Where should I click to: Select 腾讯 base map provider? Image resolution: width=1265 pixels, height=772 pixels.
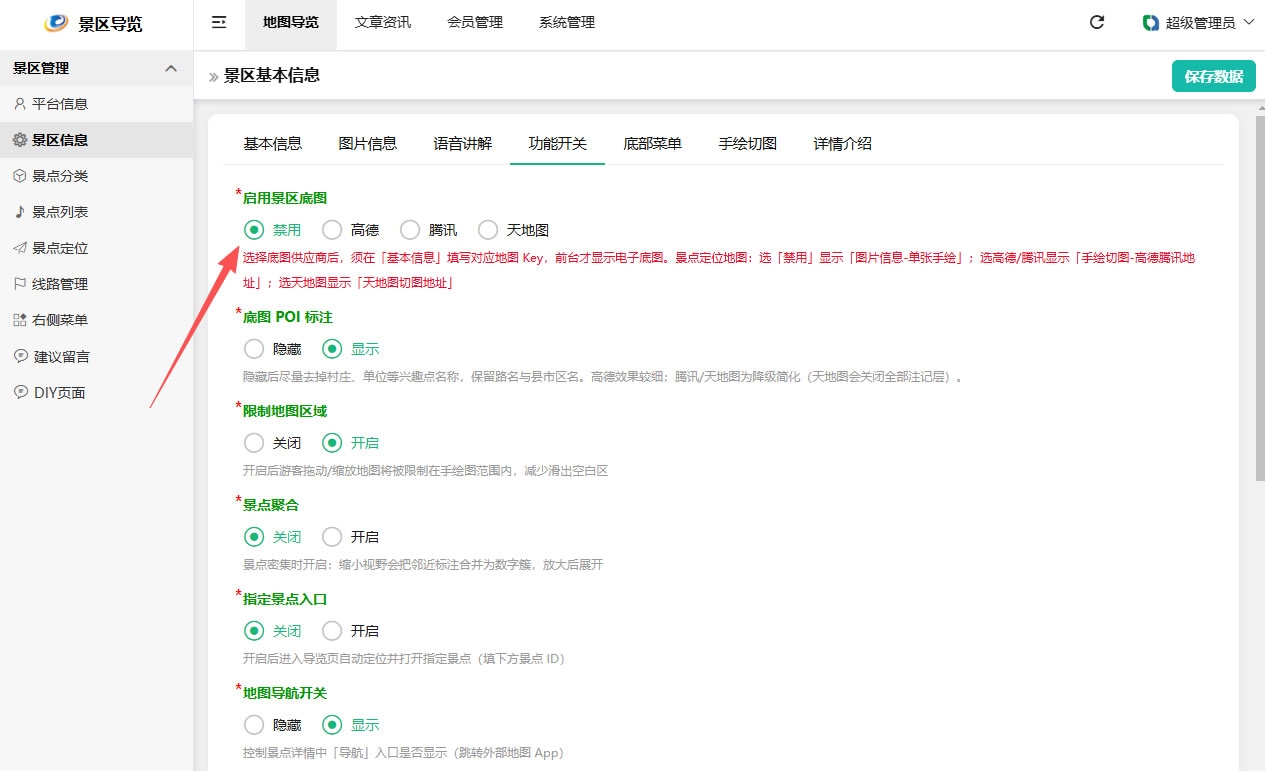[x=410, y=230]
